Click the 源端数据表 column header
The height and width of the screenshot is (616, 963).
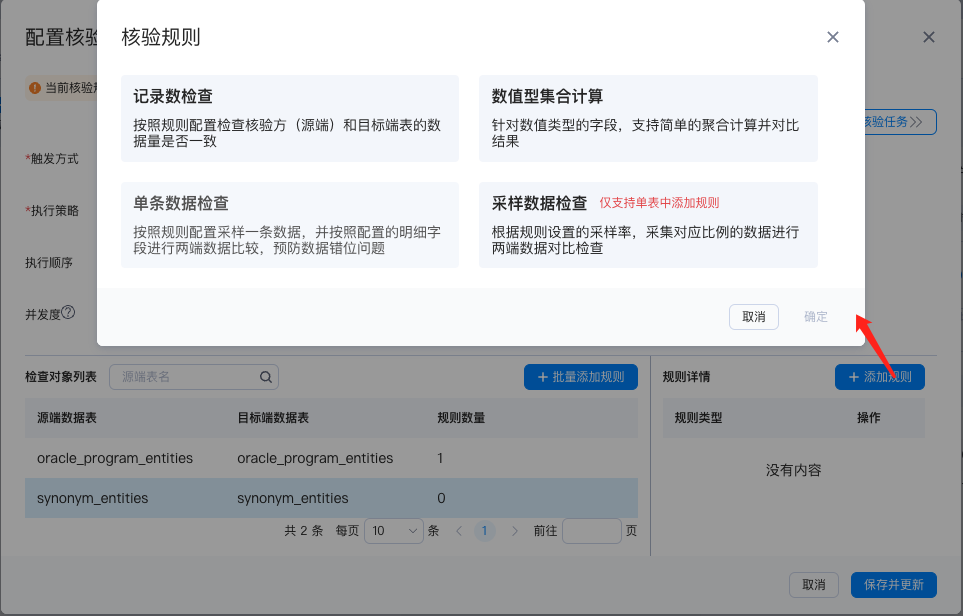pyautogui.click(x=67, y=418)
